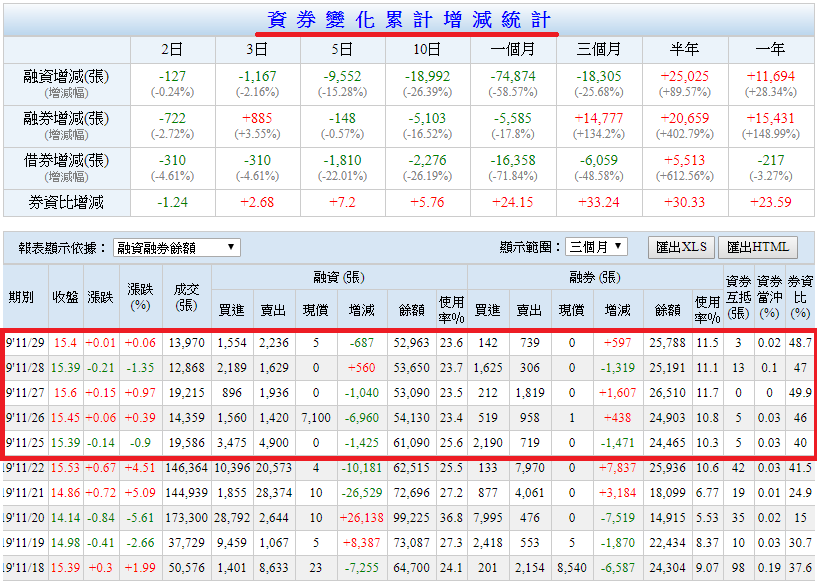820x588 pixels.
Task: Click the 2日 column header
Action: (172, 50)
